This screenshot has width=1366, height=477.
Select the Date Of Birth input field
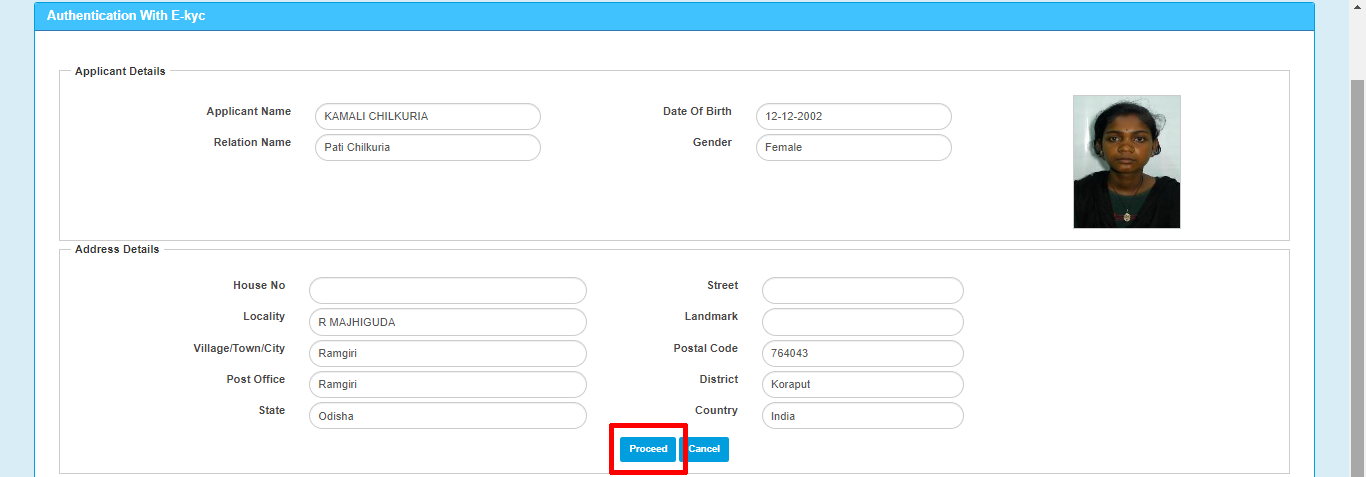pyautogui.click(x=854, y=116)
